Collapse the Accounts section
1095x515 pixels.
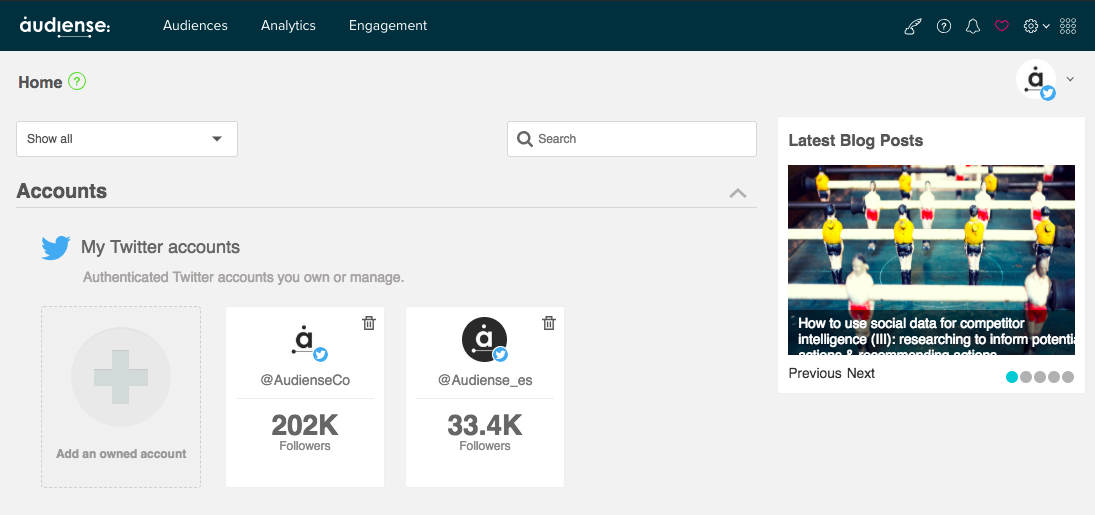tap(738, 193)
